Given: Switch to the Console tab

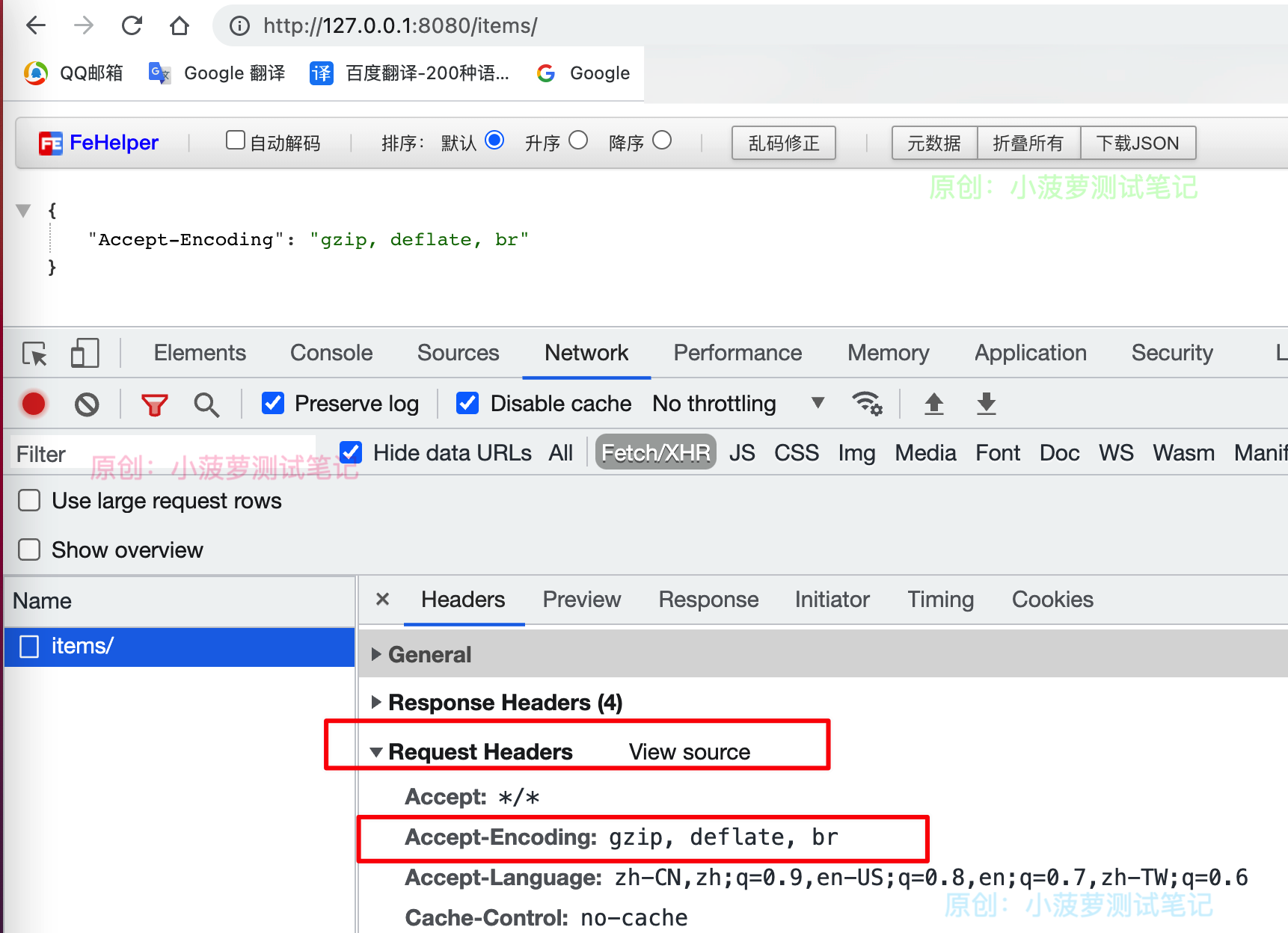Looking at the screenshot, I should point(331,353).
